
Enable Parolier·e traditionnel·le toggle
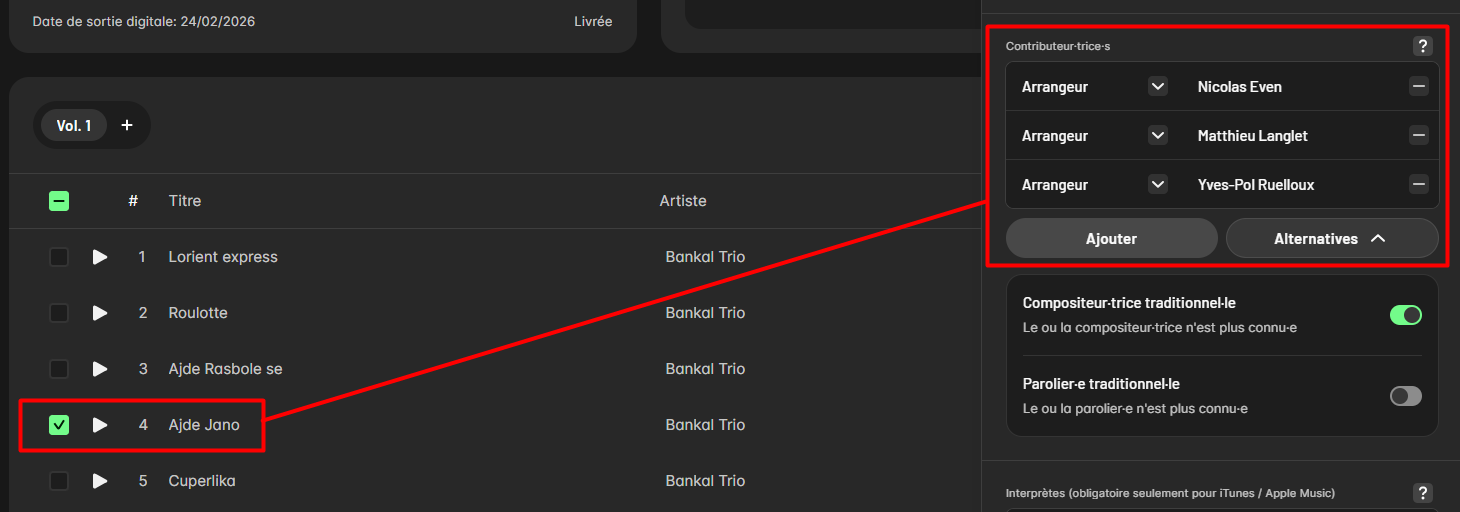[x=1405, y=396]
